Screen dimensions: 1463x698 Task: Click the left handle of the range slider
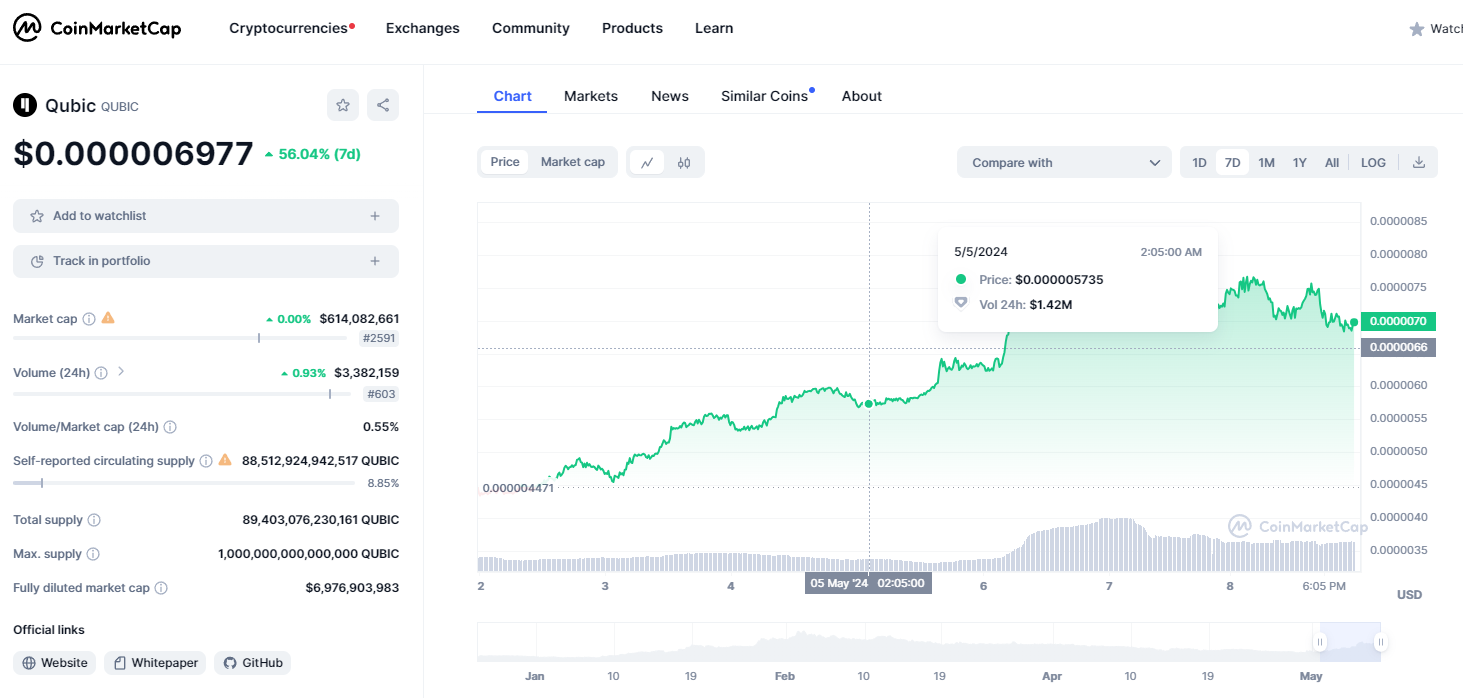(1321, 642)
